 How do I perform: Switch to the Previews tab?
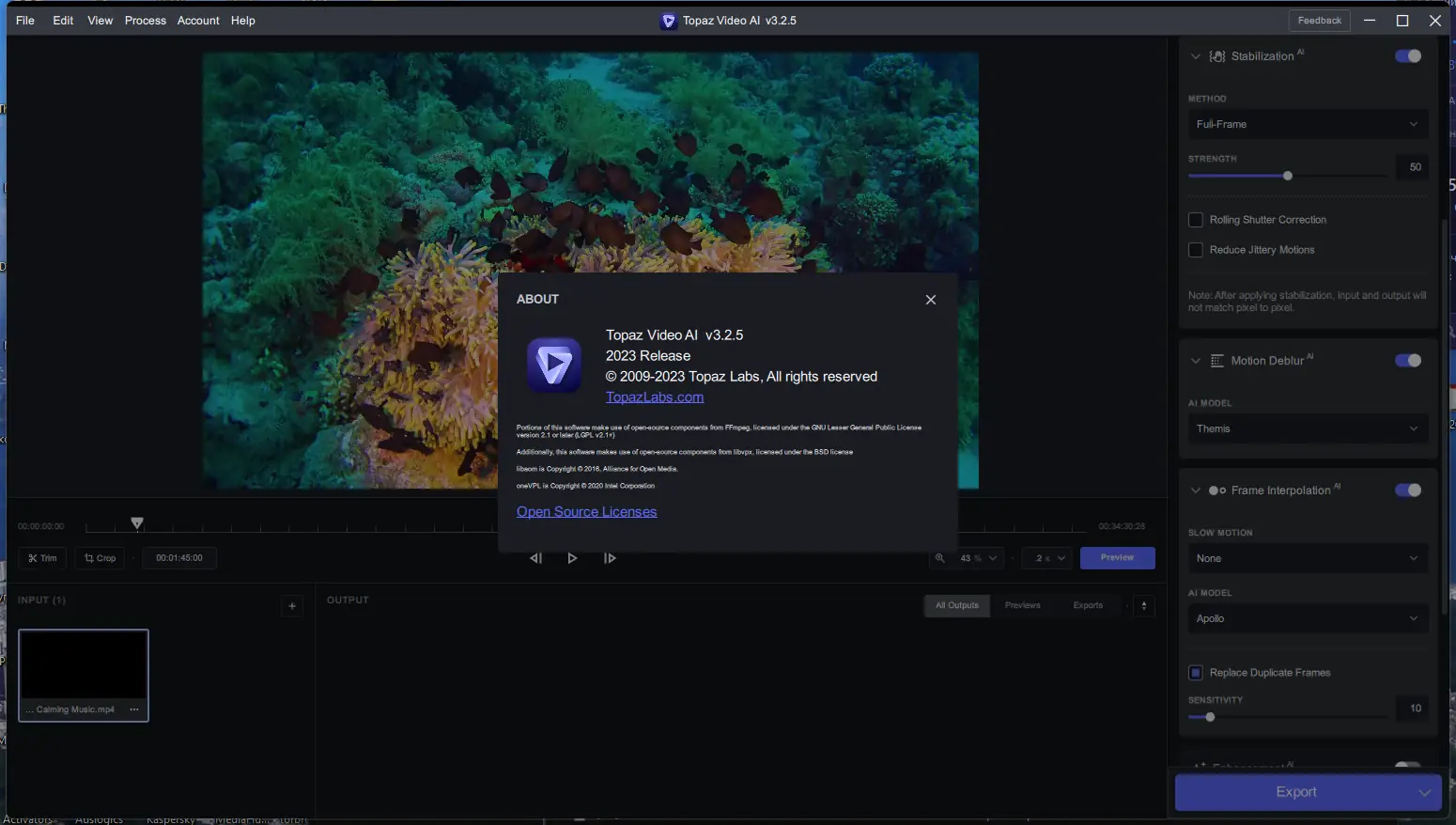click(x=1023, y=606)
